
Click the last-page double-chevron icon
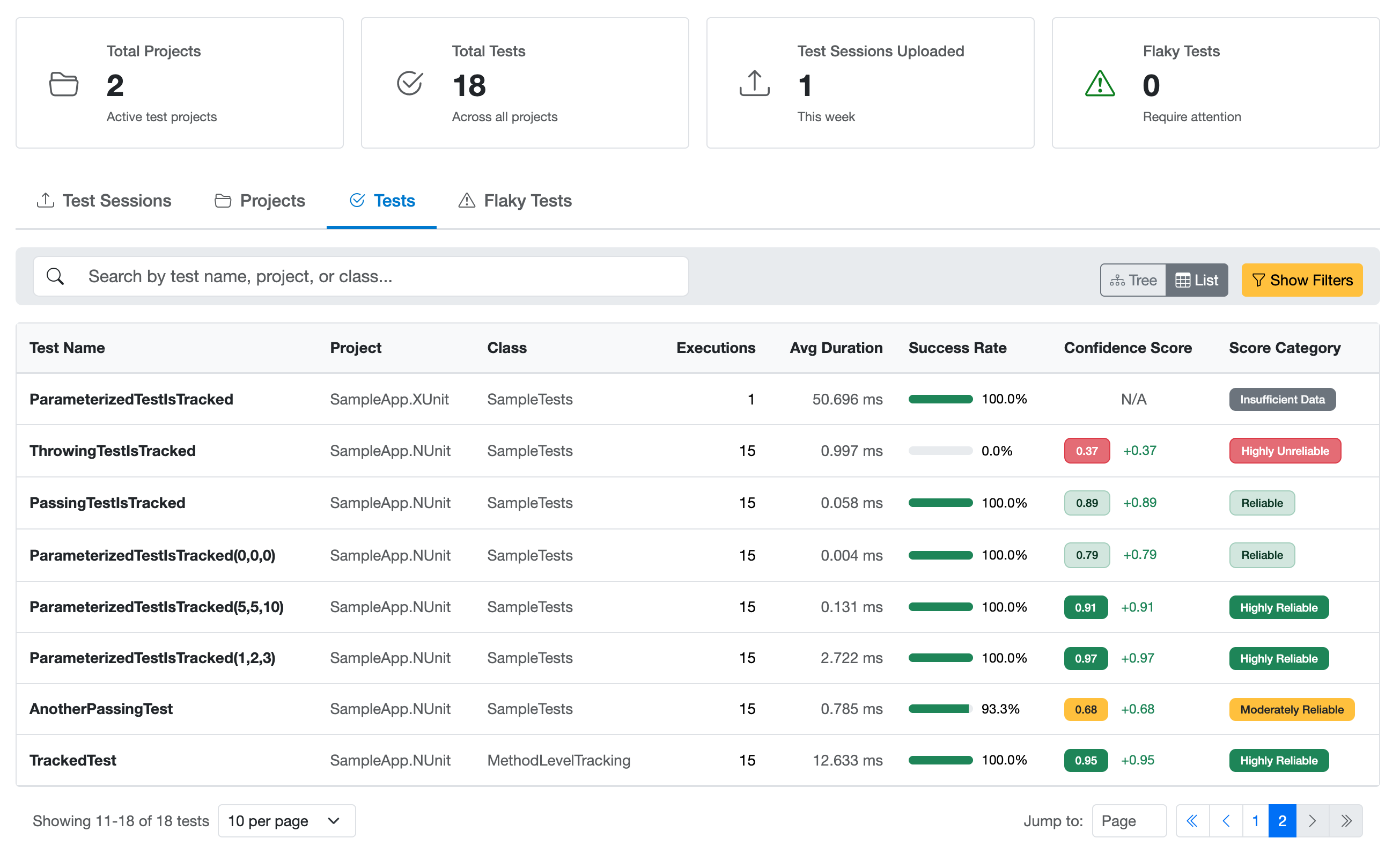point(1346,821)
